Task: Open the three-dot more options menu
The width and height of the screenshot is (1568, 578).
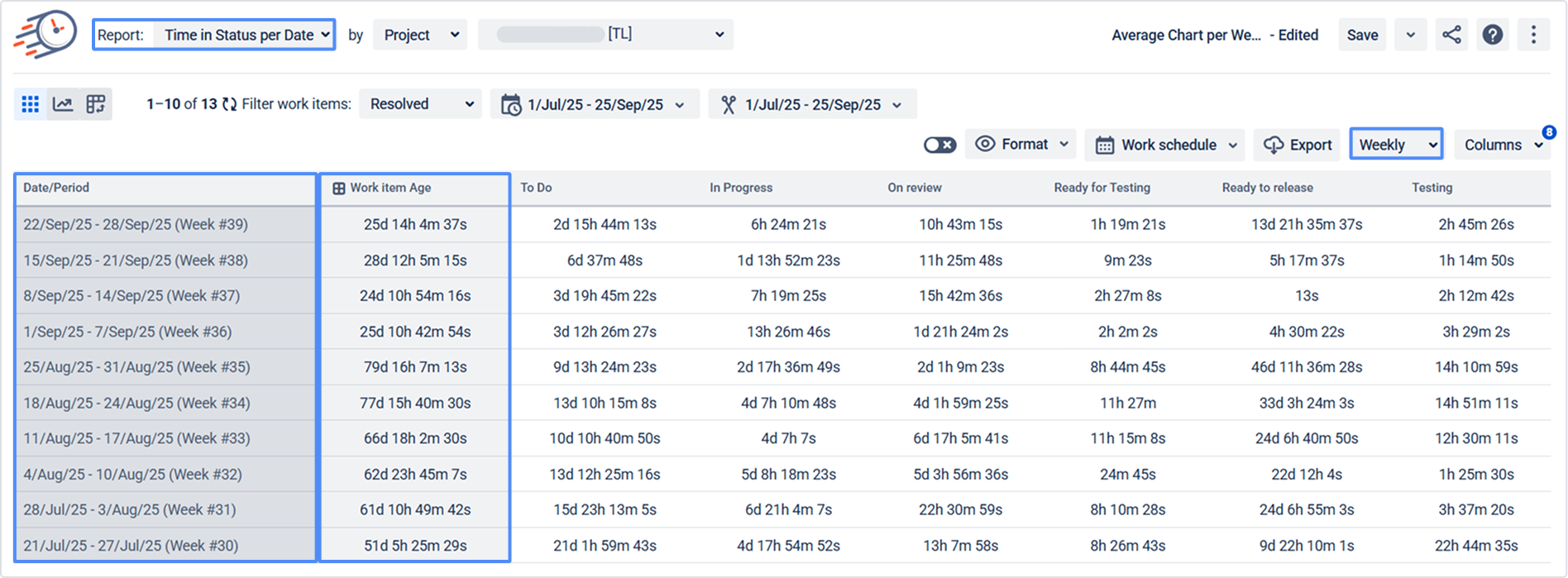Action: [1533, 35]
